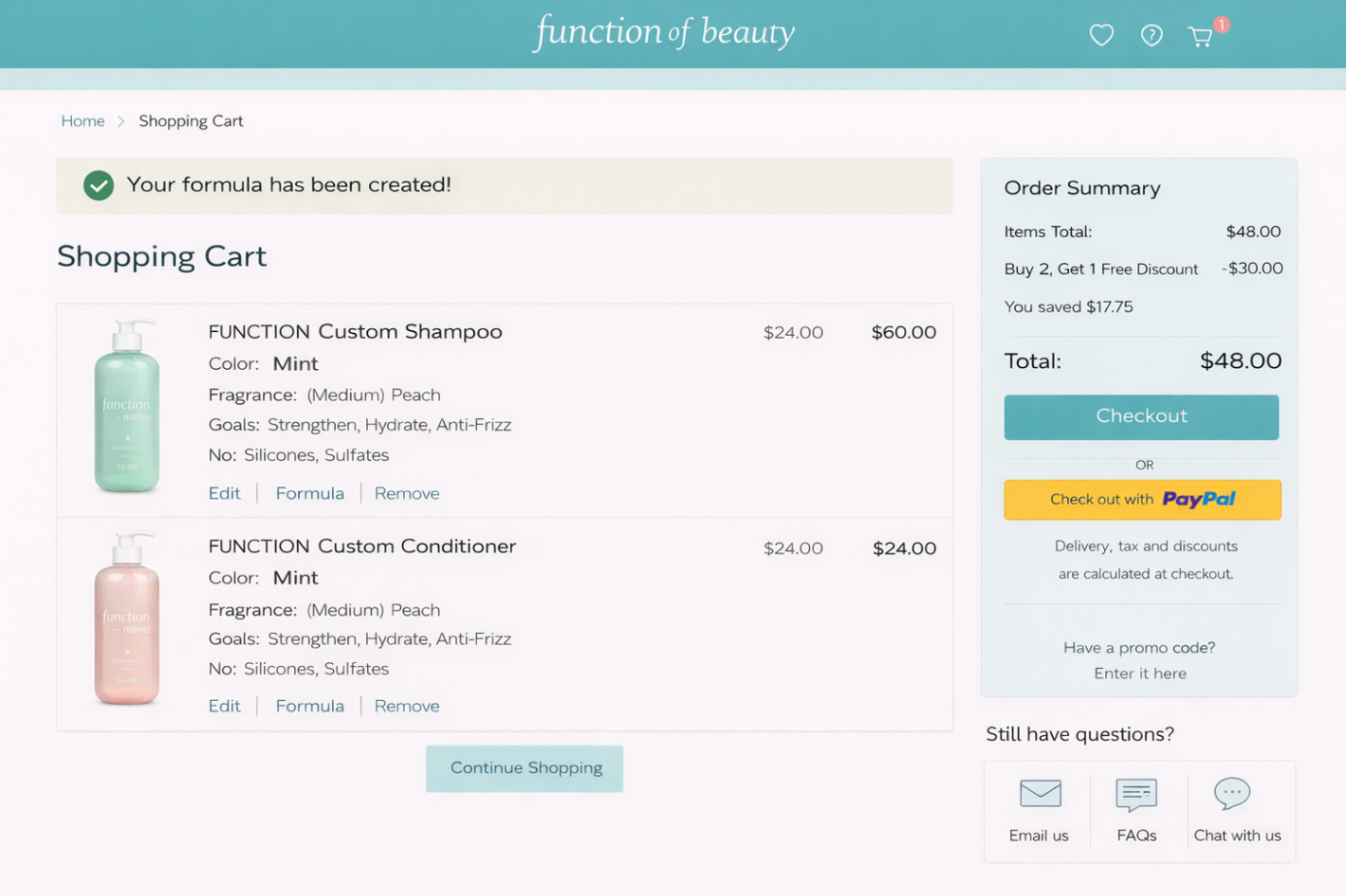The height and width of the screenshot is (896, 1346).
Task: Click the Order Summary heading
Action: (1082, 188)
